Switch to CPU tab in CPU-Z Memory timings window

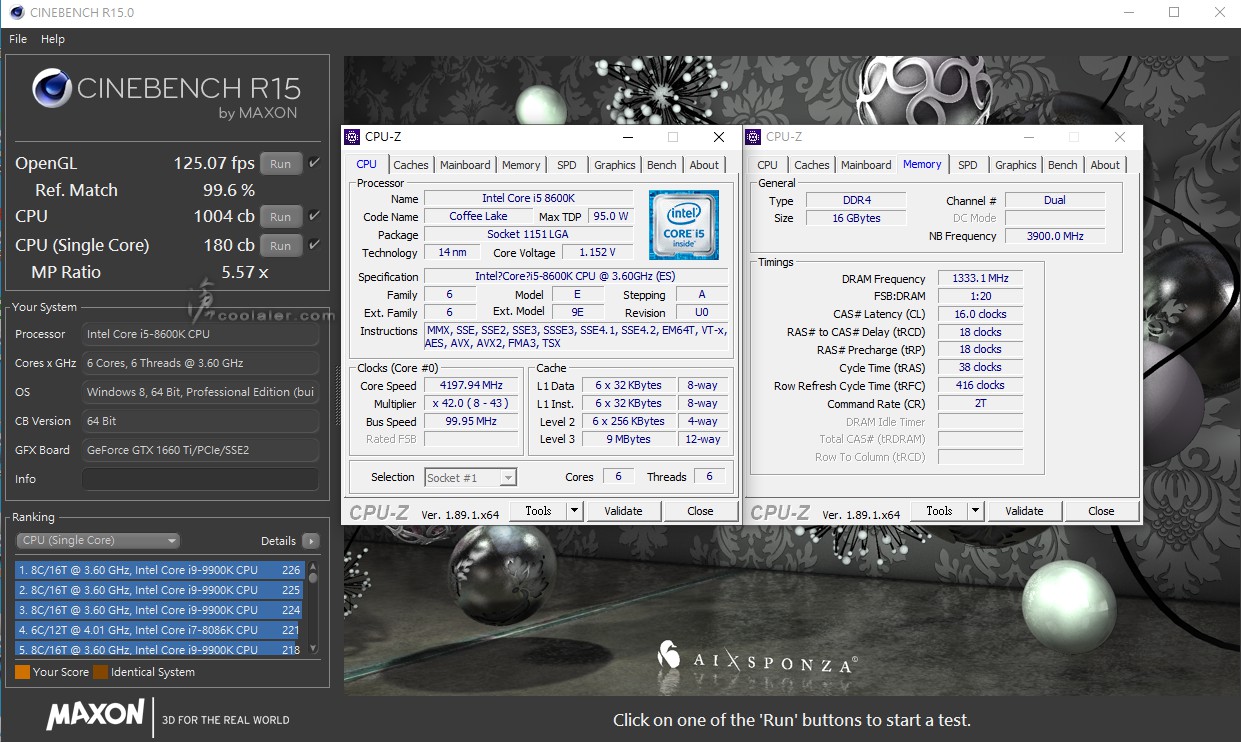(x=768, y=165)
